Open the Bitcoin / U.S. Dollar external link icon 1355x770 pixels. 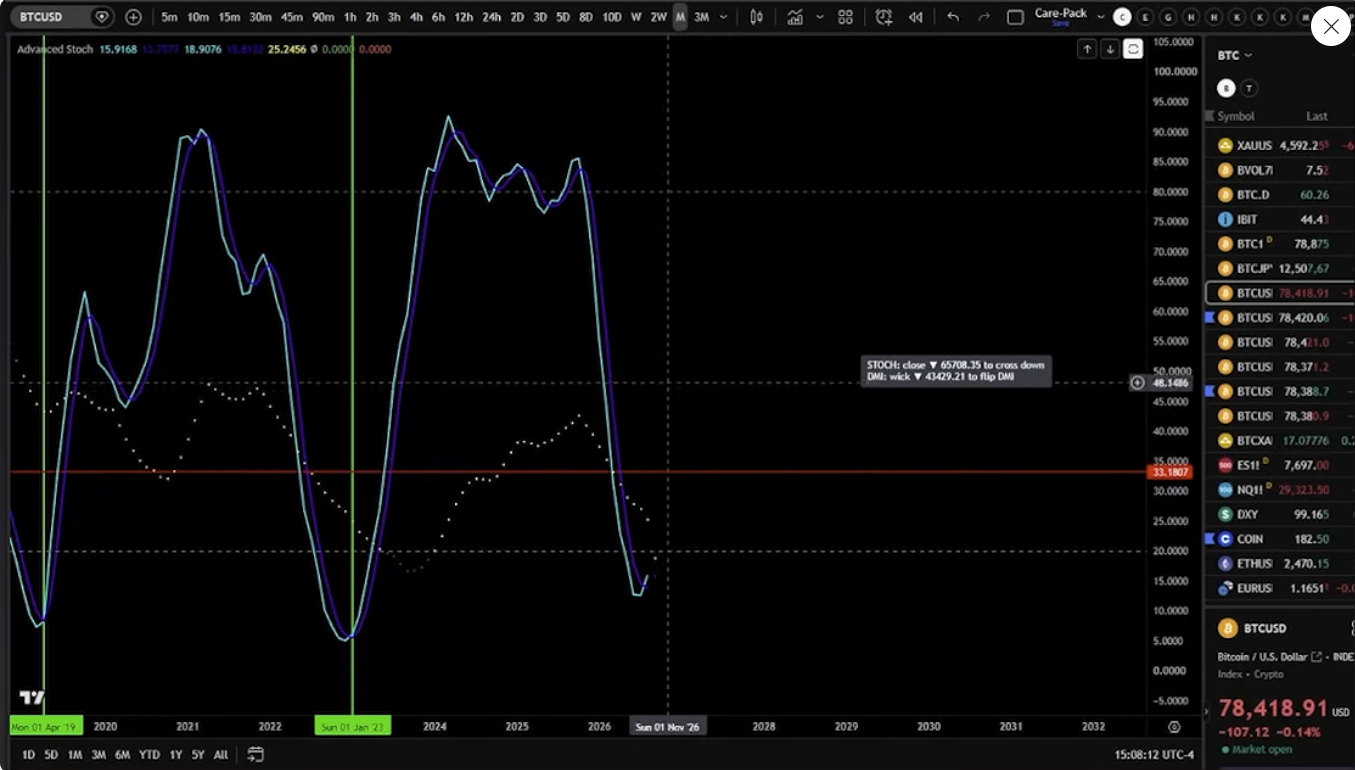pos(1316,657)
